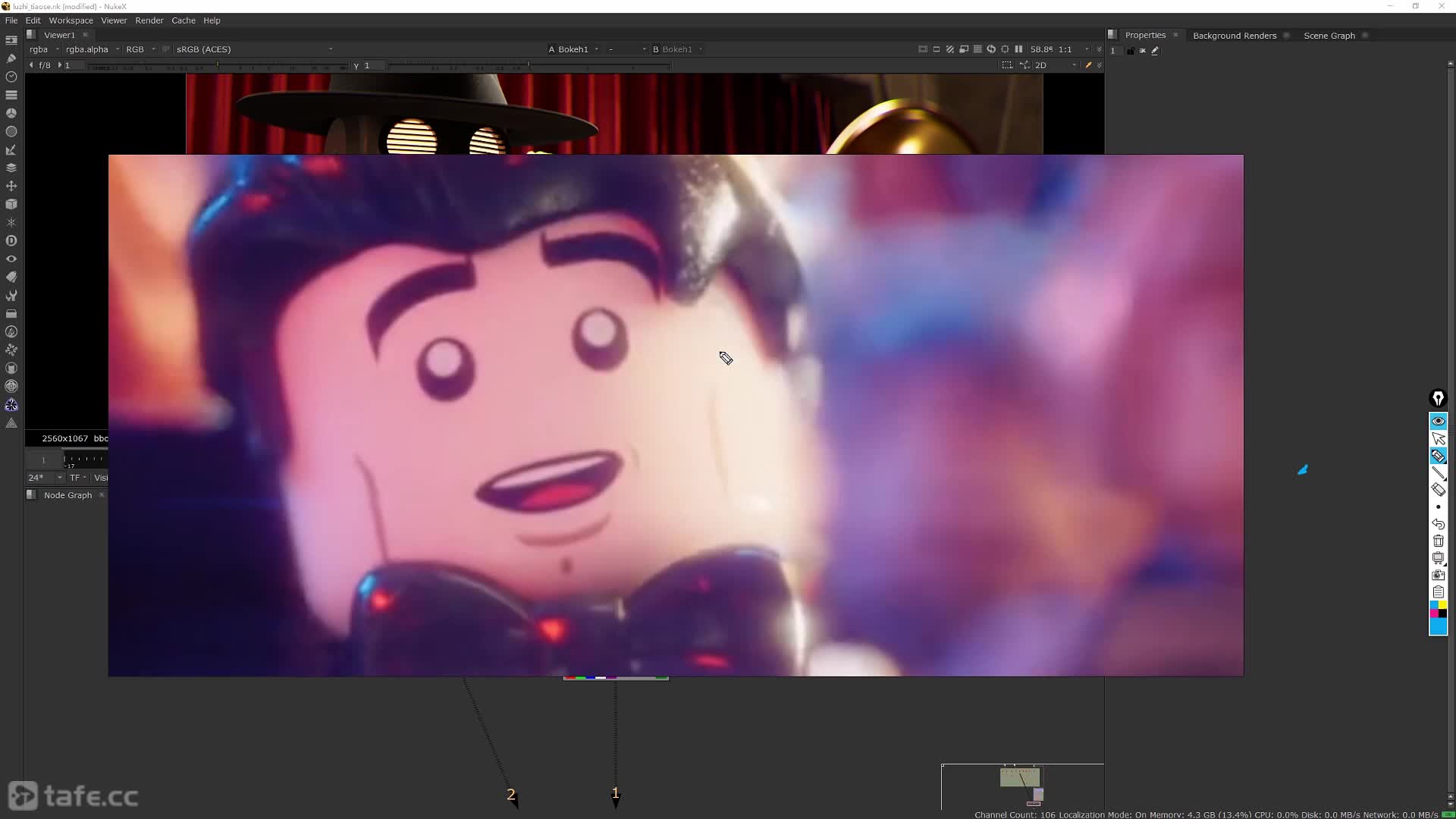Open the Render menu
Screen dimensions: 1456x819
click(x=149, y=20)
